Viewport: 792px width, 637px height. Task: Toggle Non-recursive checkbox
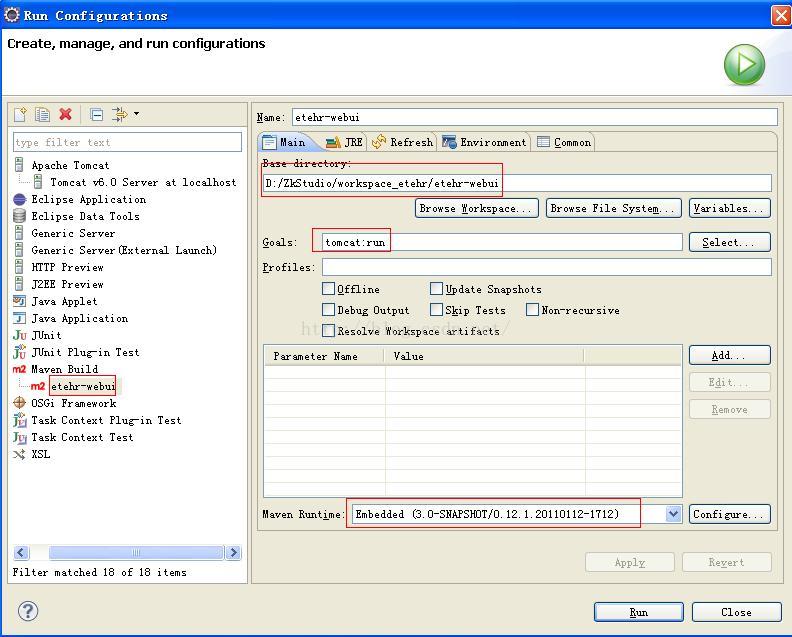click(532, 309)
